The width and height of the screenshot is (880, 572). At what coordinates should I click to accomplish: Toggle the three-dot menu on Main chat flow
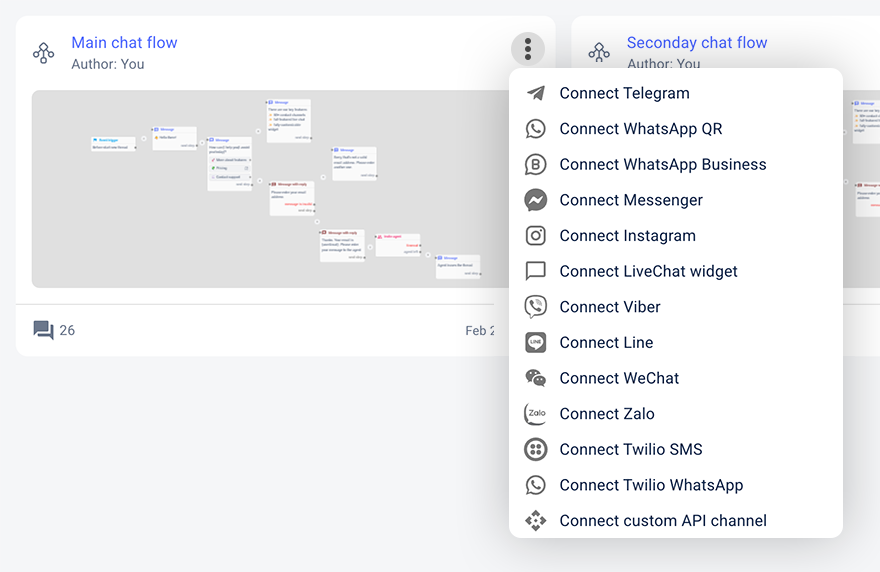pos(528,49)
